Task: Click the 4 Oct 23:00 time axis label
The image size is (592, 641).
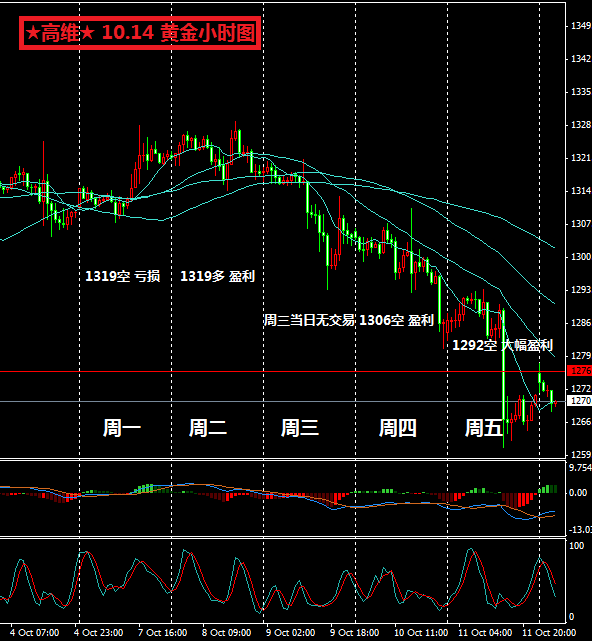Action: [99, 633]
